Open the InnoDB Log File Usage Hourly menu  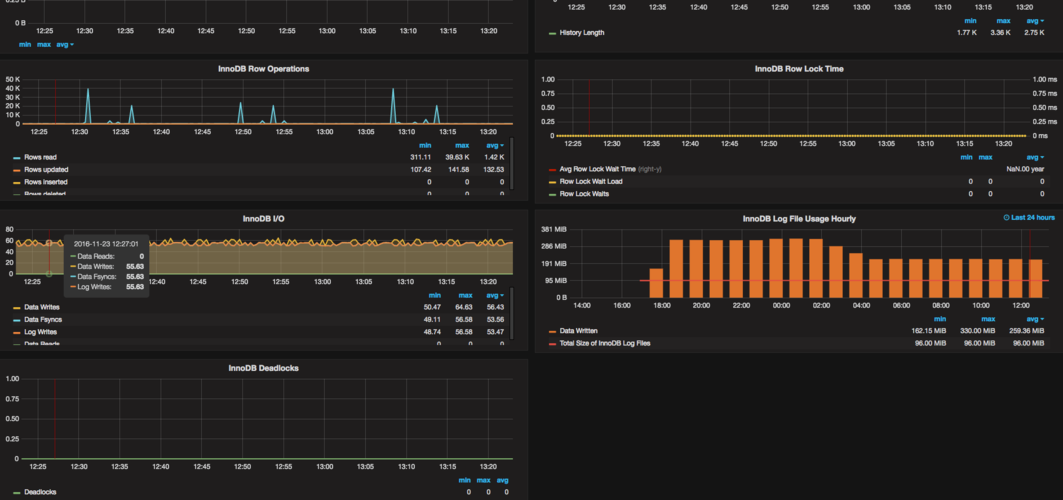(x=798, y=218)
